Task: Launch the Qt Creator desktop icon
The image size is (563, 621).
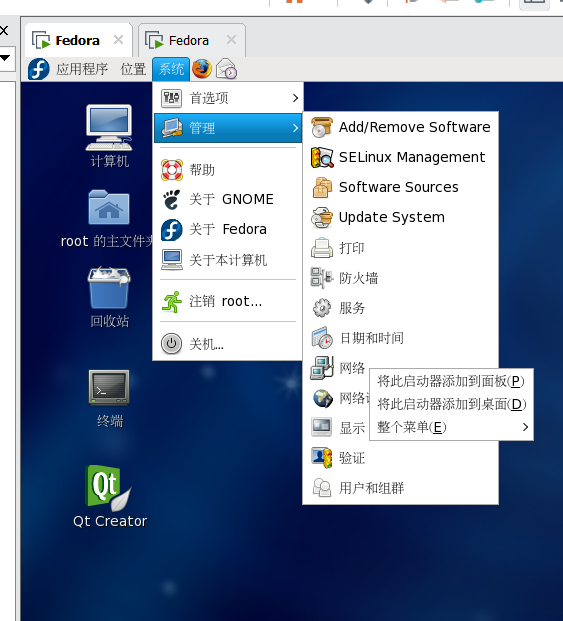Action: point(110,496)
